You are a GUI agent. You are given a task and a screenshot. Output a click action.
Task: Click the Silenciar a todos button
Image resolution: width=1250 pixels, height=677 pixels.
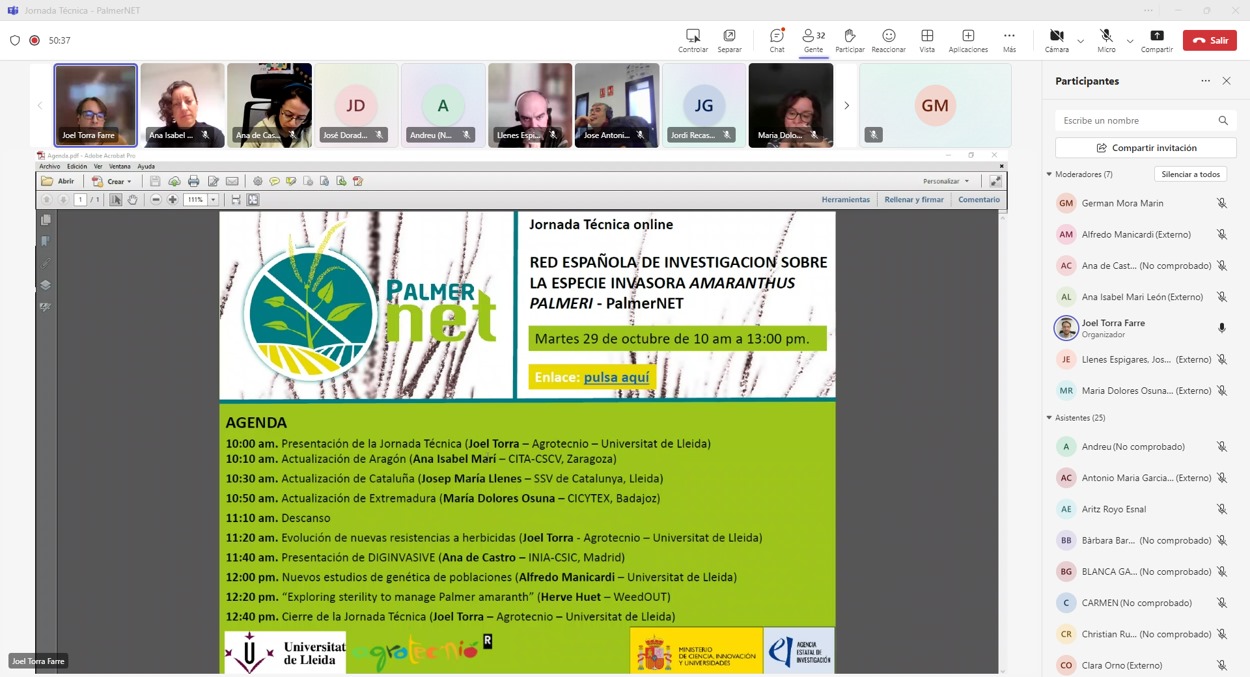point(1190,174)
